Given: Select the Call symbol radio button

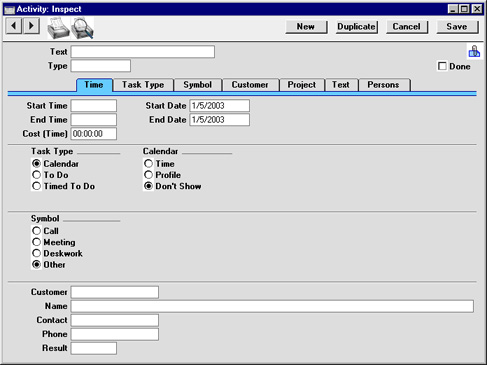Looking at the screenshot, I should (x=36, y=231).
